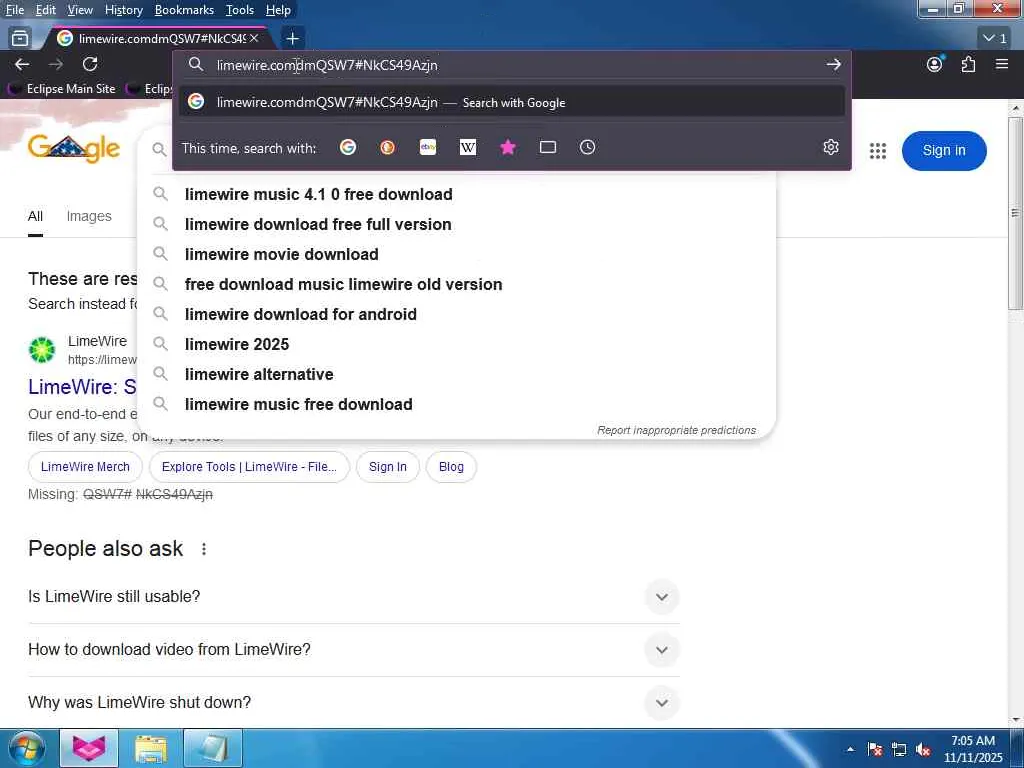Image resolution: width=1024 pixels, height=768 pixels.
Task: Click Report inappropriate predictions
Action: click(x=677, y=430)
